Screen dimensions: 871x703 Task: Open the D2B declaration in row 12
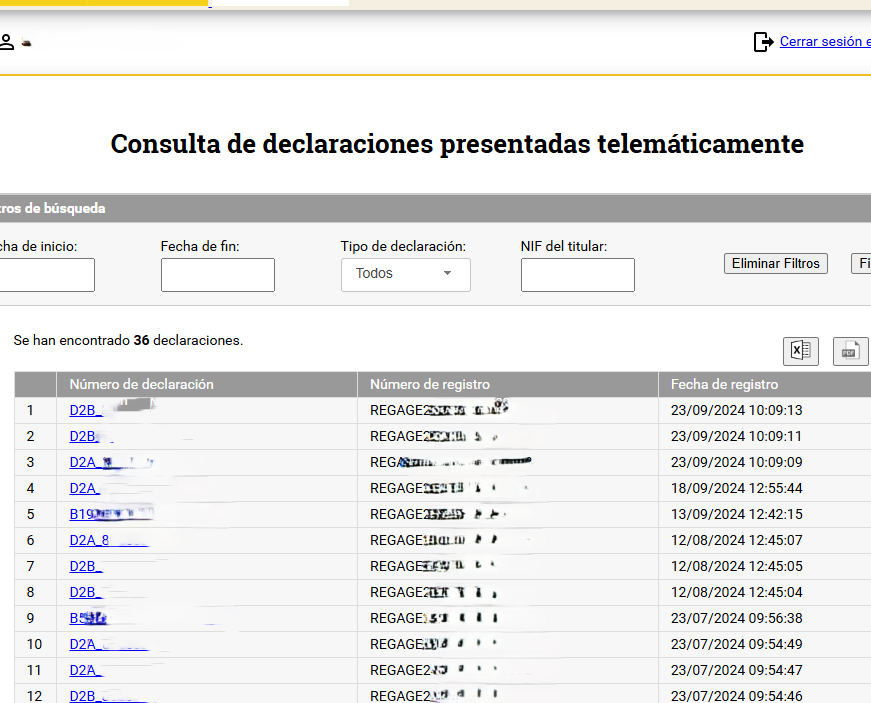point(83,696)
